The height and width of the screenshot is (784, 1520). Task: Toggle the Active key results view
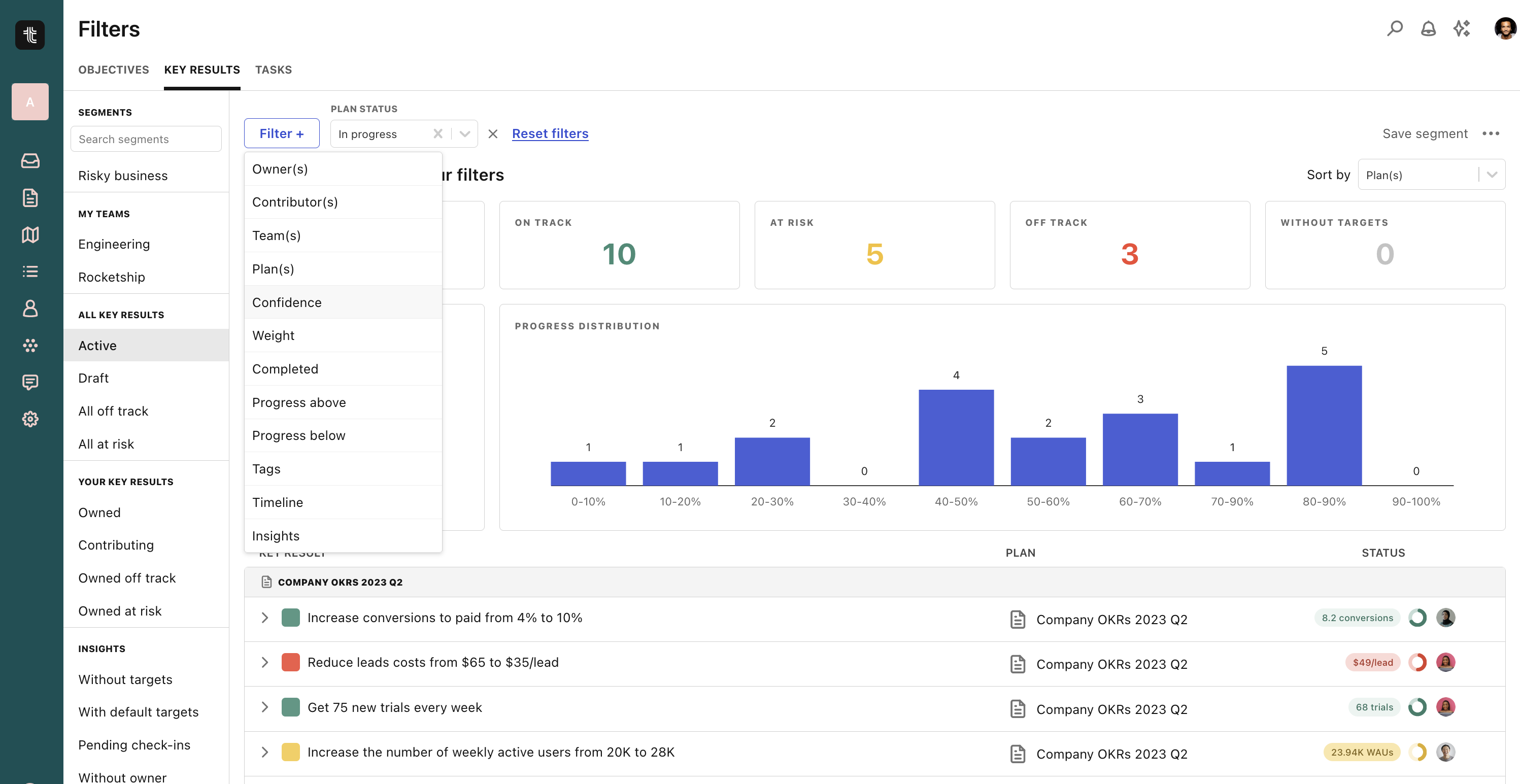pyautogui.click(x=97, y=345)
